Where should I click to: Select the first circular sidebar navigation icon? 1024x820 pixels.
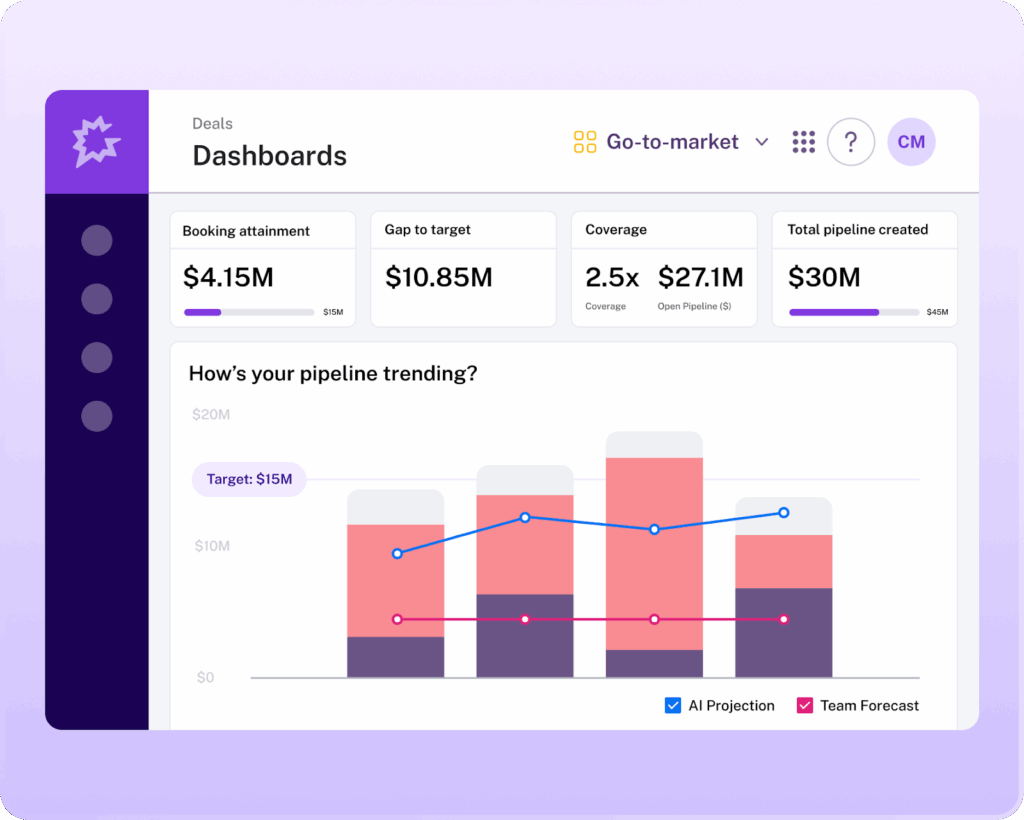point(96,240)
